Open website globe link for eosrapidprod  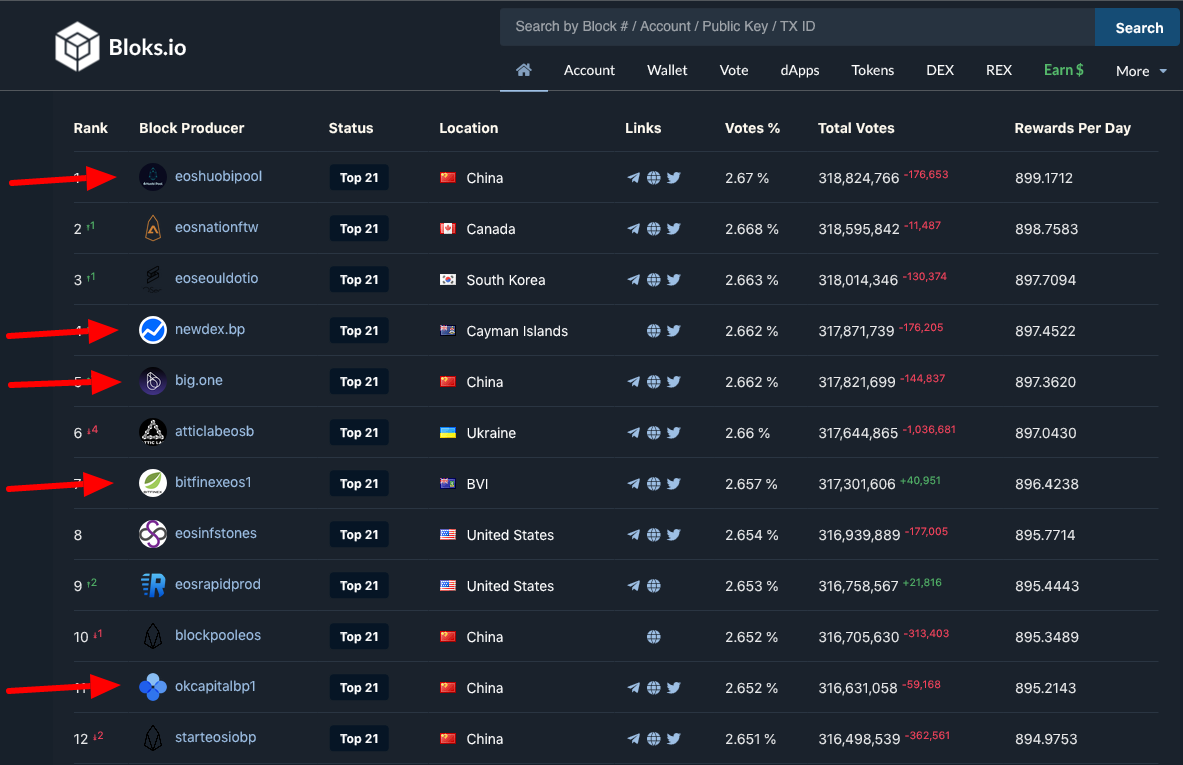tap(654, 585)
